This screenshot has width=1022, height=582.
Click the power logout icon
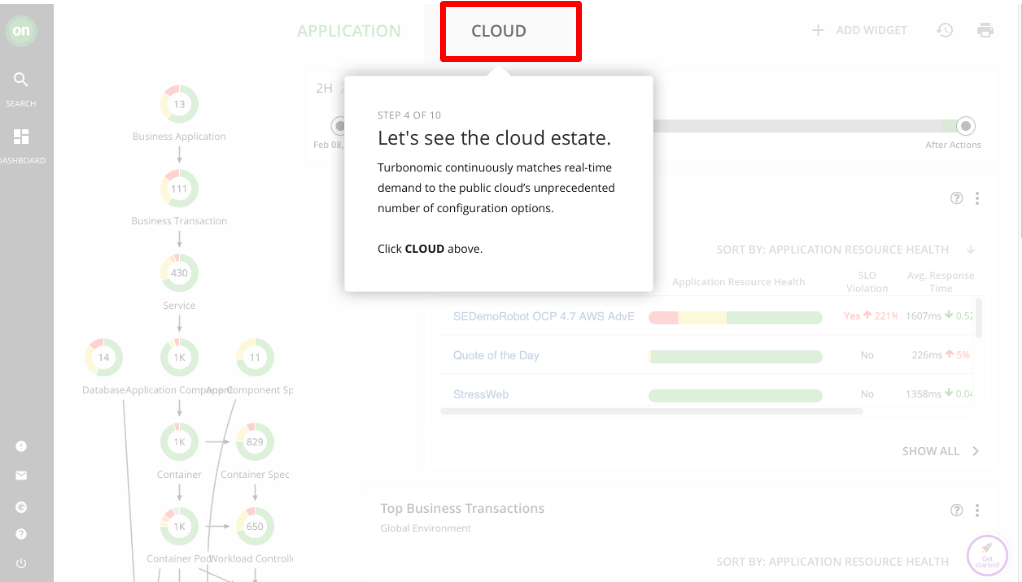(21, 563)
